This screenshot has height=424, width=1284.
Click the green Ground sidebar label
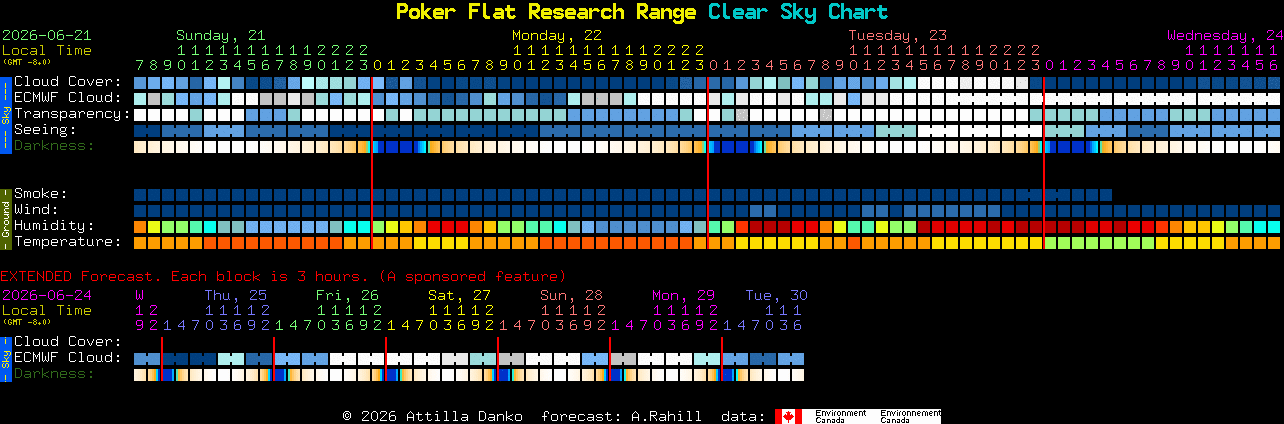click(5, 217)
